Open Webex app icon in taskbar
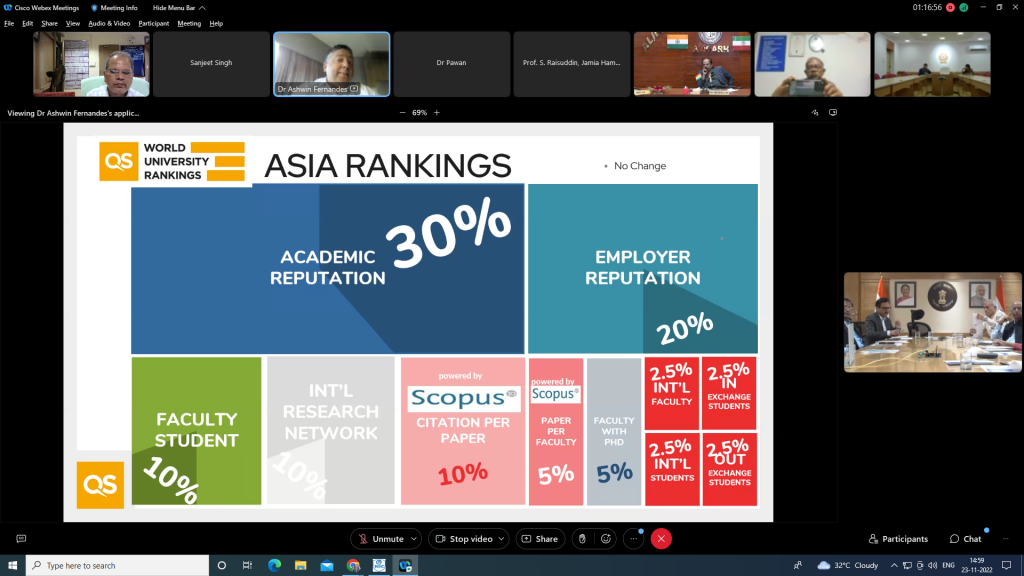This screenshot has height=576, width=1024. [406, 566]
